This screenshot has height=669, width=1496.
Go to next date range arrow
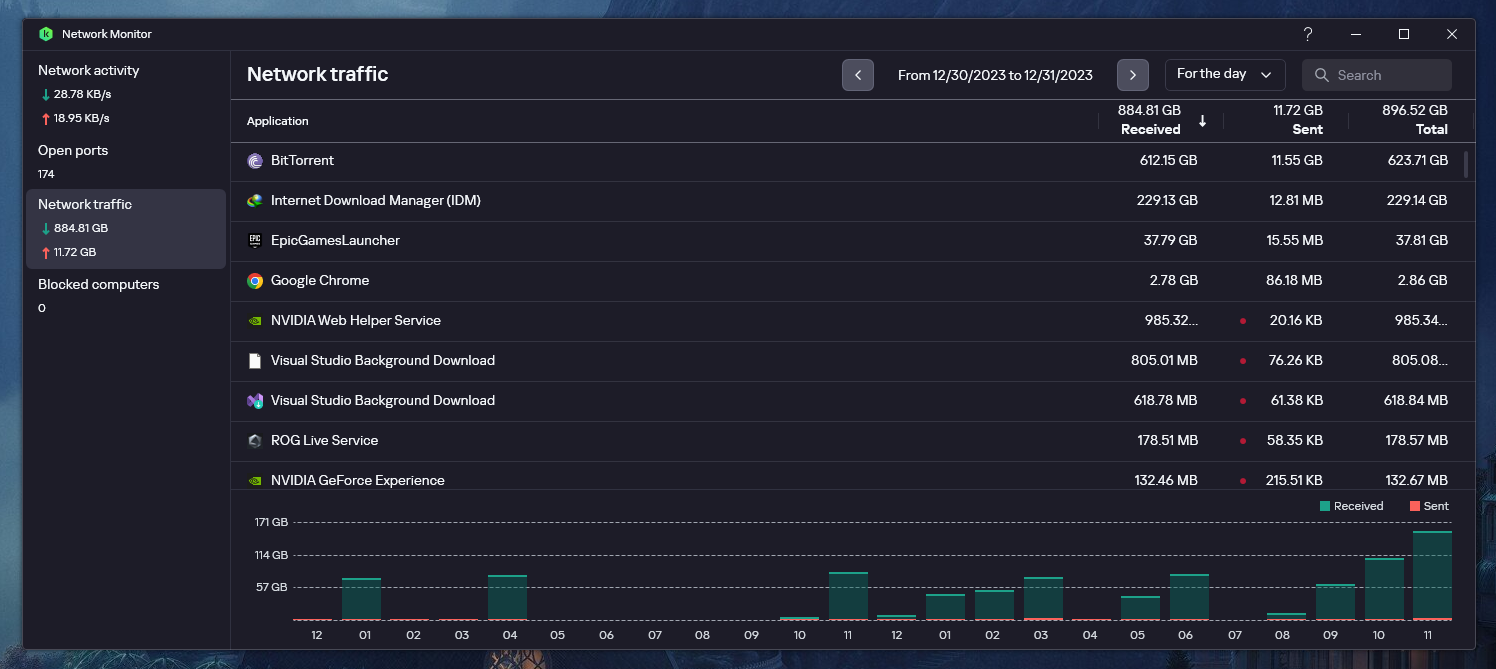(1133, 75)
